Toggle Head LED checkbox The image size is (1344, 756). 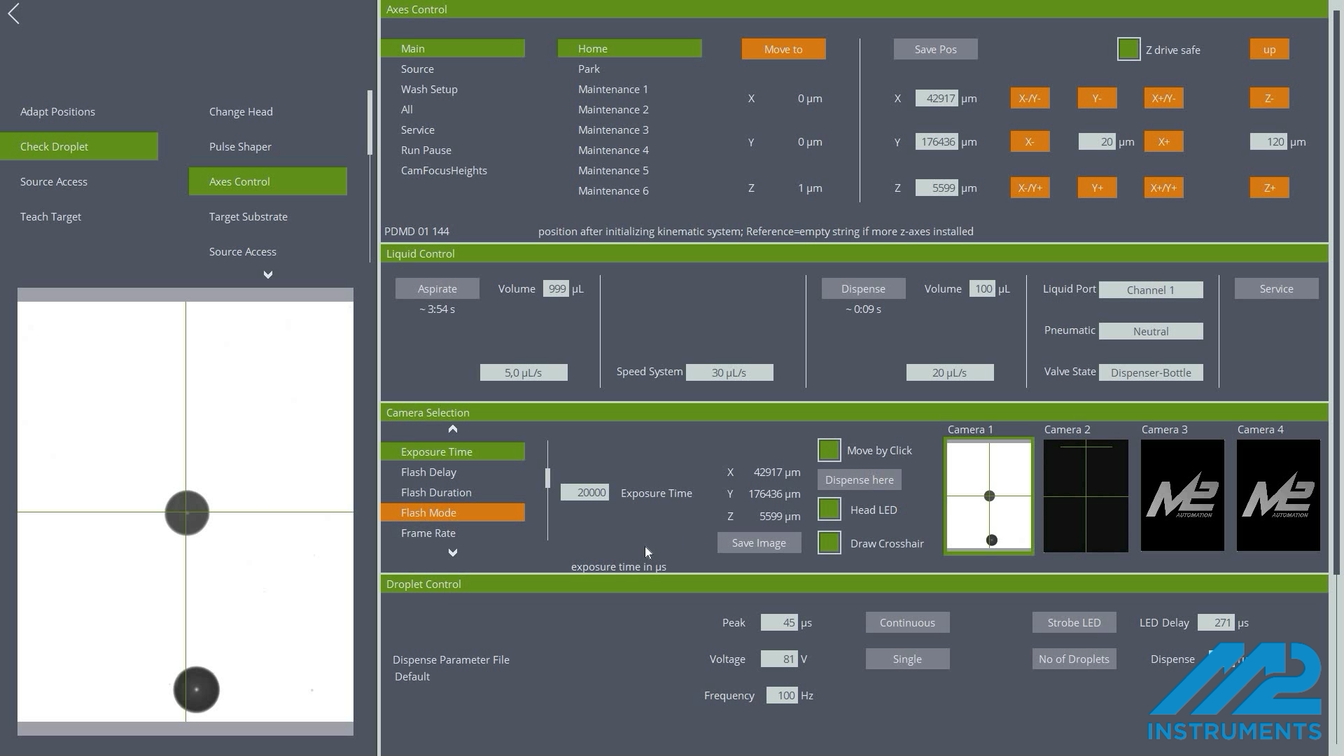pyautogui.click(x=829, y=509)
